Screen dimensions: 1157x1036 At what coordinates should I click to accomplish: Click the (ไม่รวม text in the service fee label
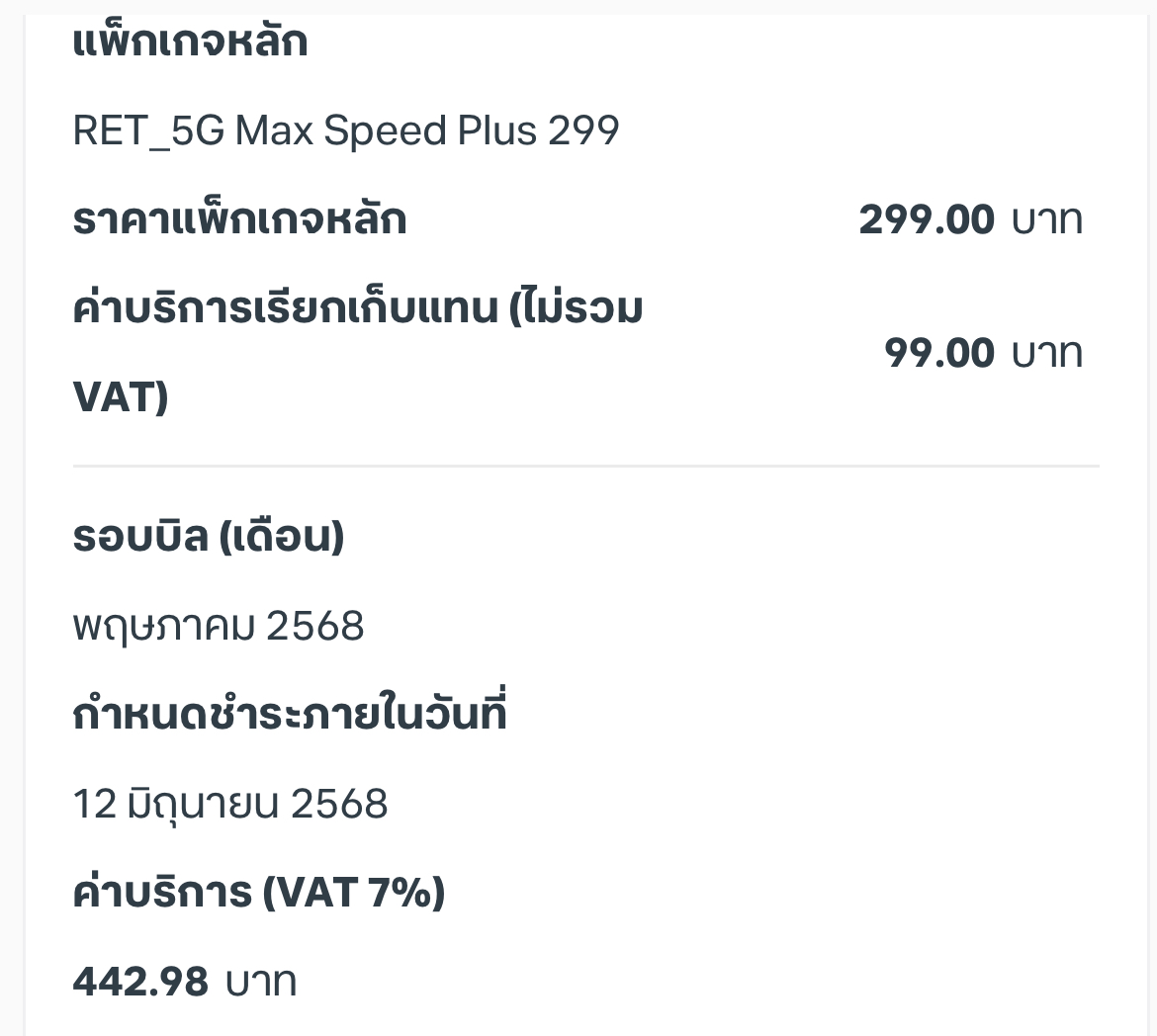[576, 308]
